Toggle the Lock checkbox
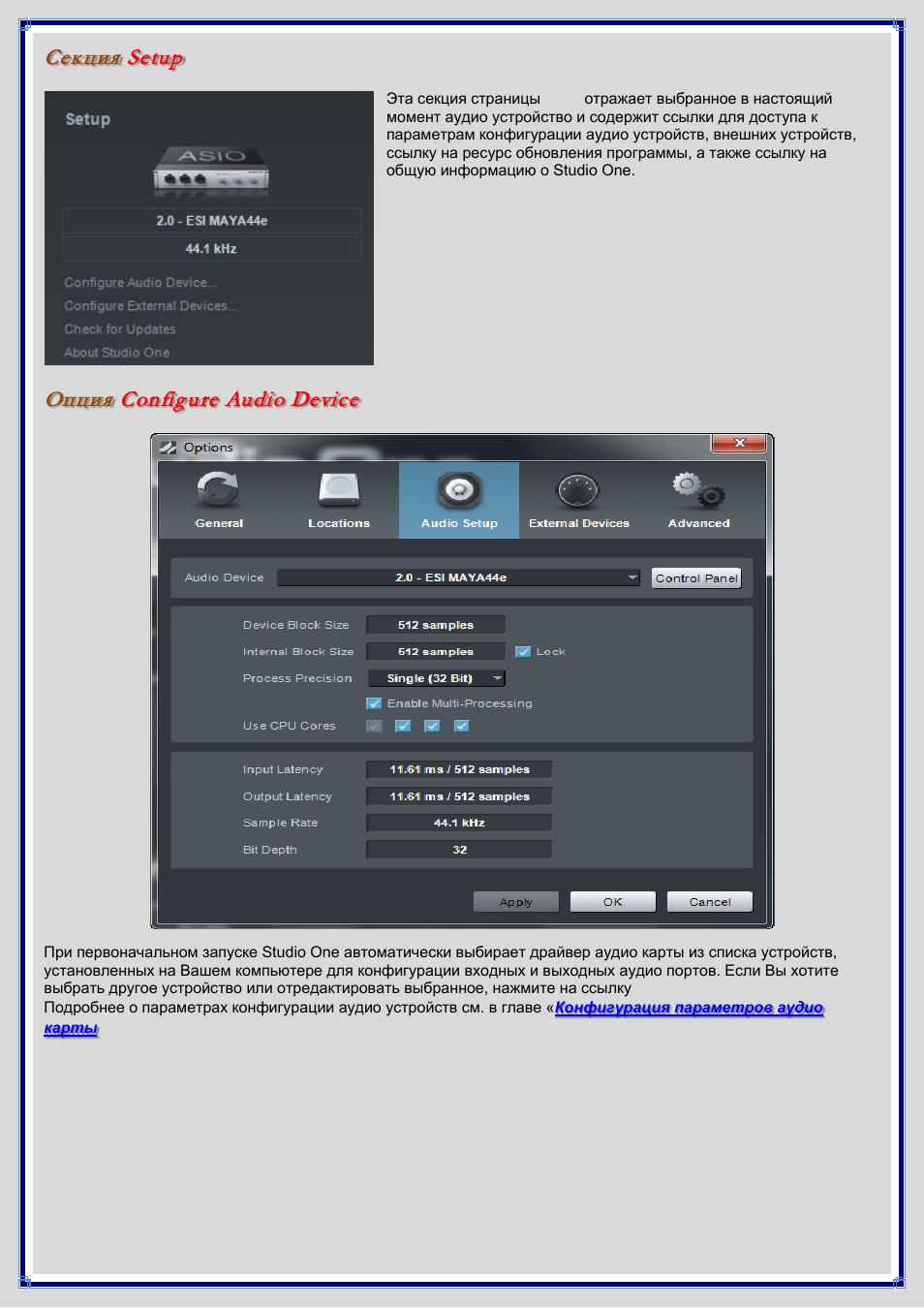Image resolution: width=924 pixels, height=1308 pixels. pos(523,652)
